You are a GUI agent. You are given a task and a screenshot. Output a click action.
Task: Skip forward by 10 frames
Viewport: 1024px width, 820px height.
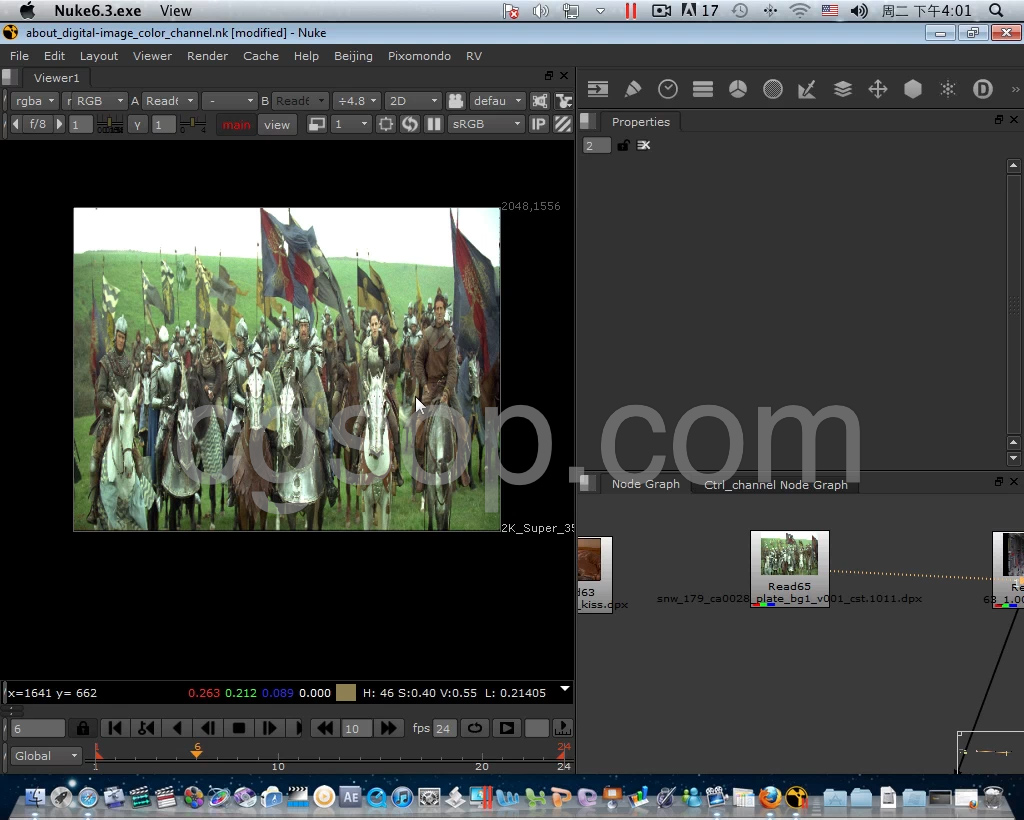(389, 728)
